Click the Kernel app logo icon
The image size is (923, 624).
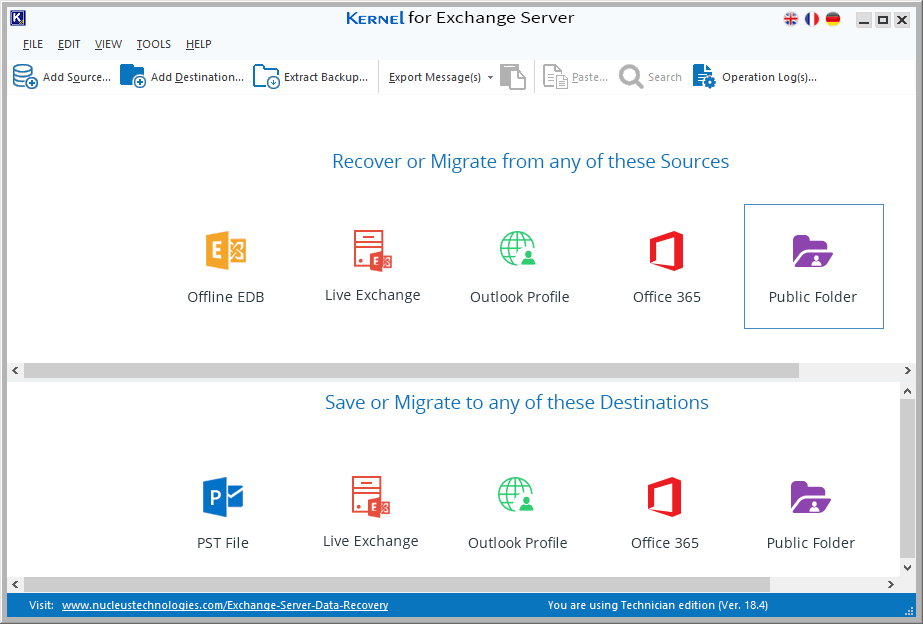(18, 19)
